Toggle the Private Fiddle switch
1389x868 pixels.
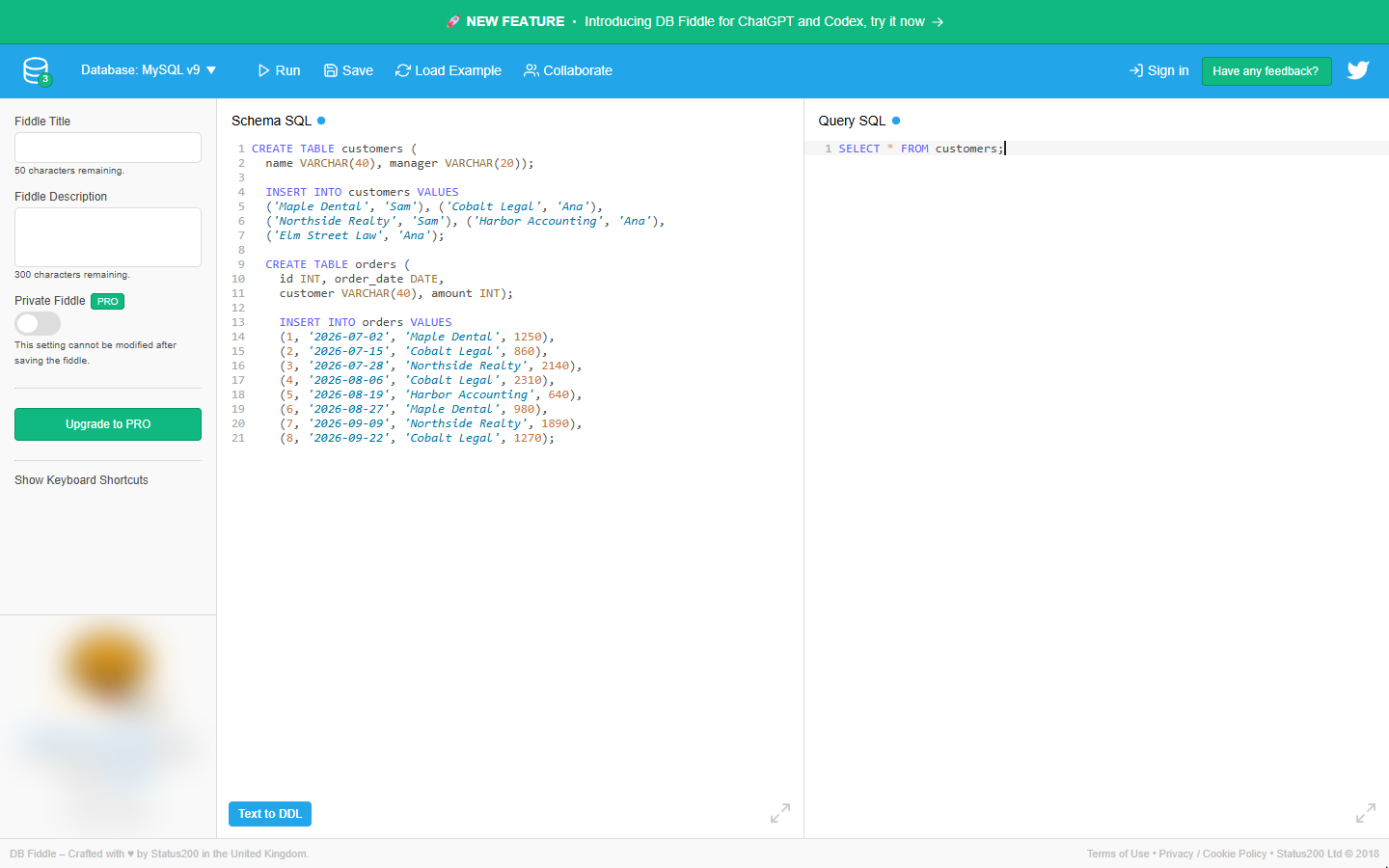click(38, 323)
